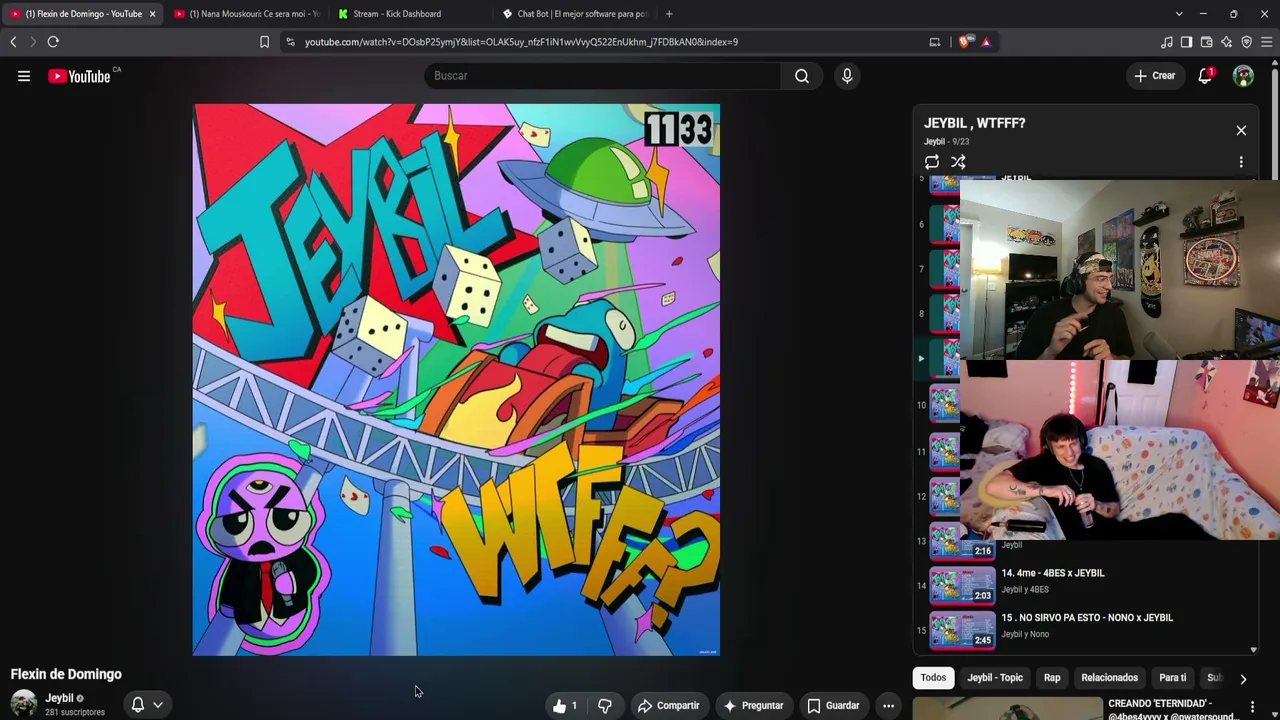This screenshot has height=720, width=1280.
Task: Open the CREANDO 'ETERNIDAD' suggested video
Action: click(x=1173, y=710)
